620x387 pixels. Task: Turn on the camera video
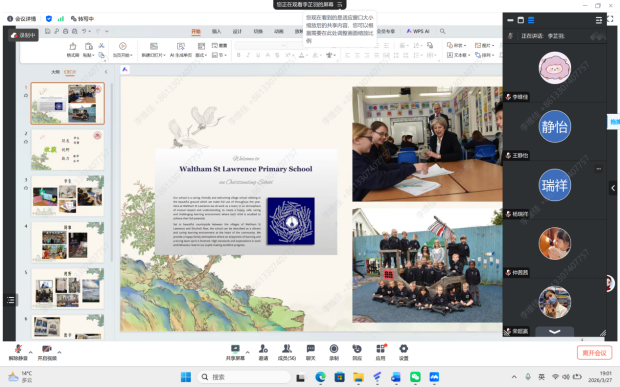pyautogui.click(x=47, y=352)
